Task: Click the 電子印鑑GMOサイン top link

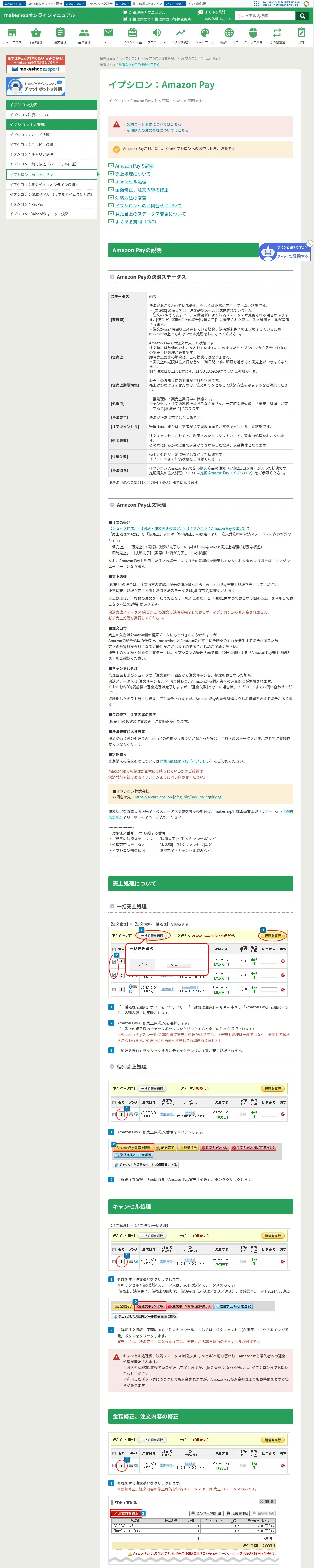Action: (147, 4)
